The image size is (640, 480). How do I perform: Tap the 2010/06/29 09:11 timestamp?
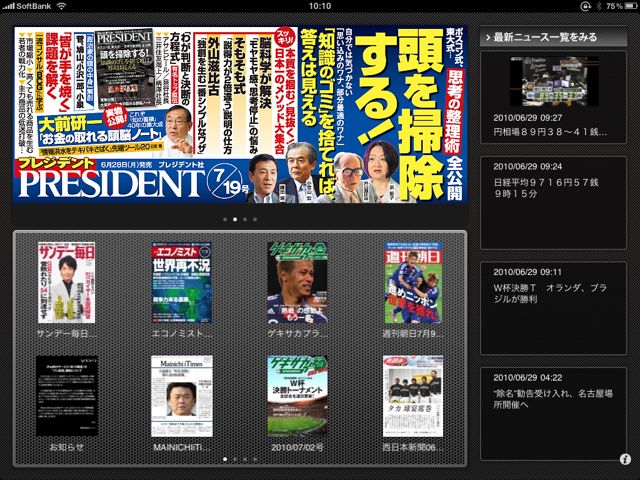click(527, 272)
